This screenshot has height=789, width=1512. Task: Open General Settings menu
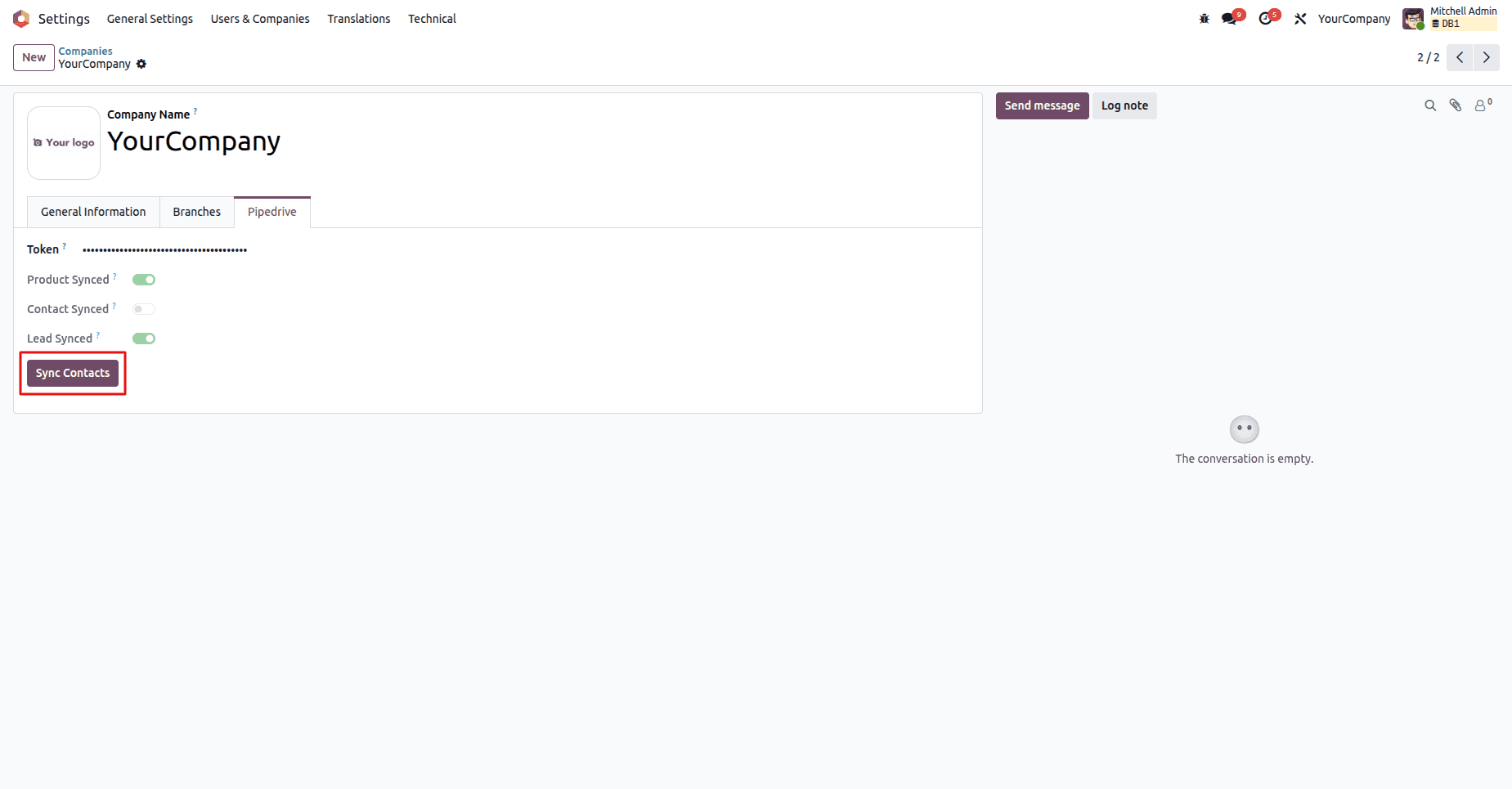150,19
